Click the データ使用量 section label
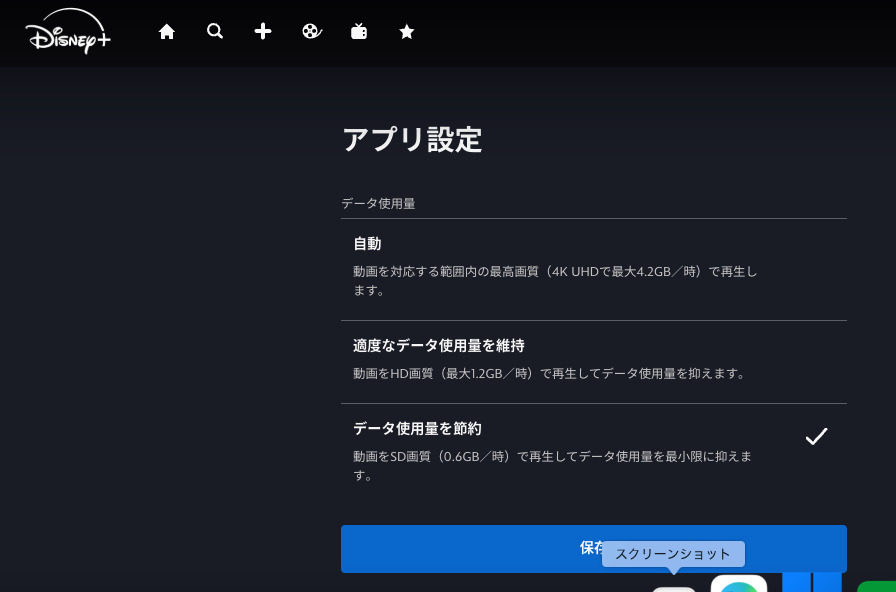 [x=378, y=203]
